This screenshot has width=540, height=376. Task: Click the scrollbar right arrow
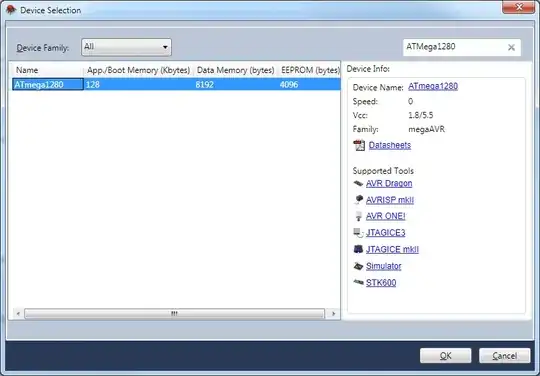(333, 314)
